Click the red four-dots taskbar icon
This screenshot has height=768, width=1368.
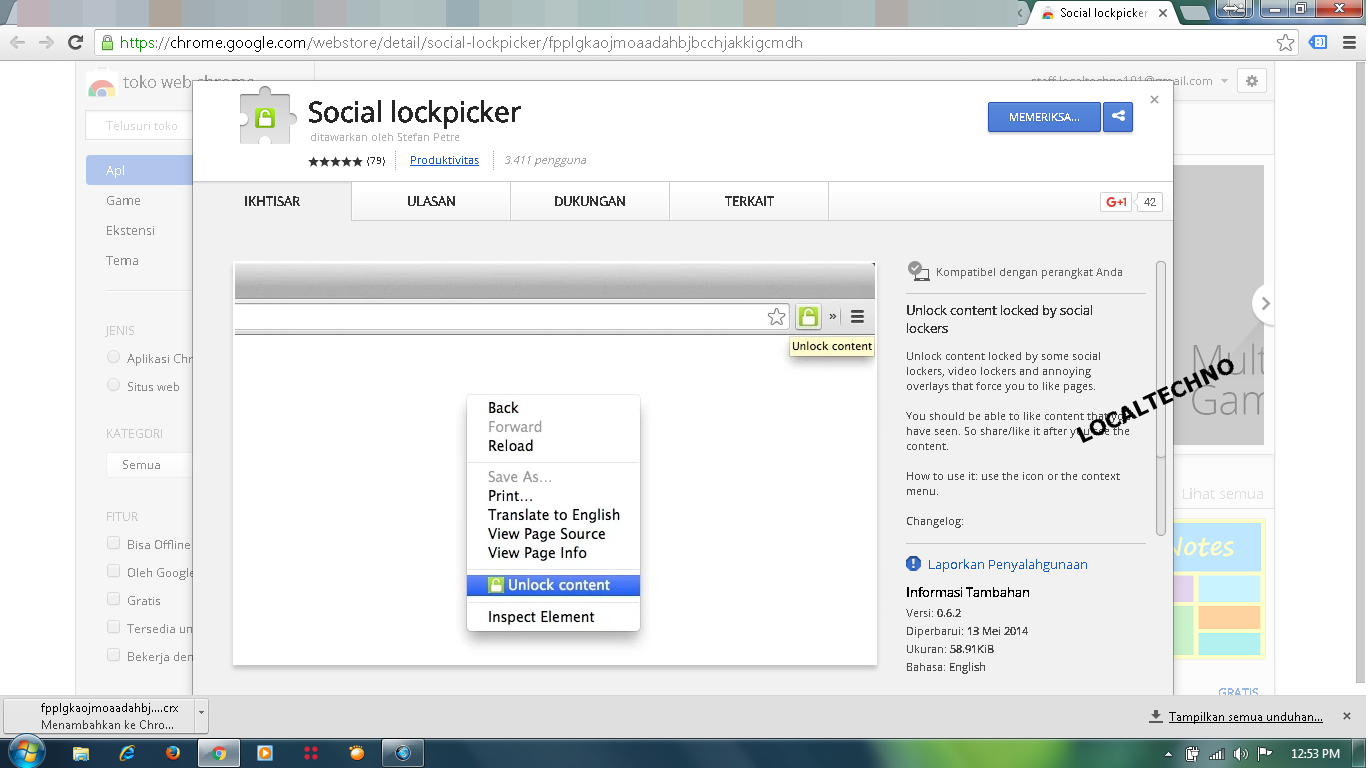pyautogui.click(x=311, y=753)
